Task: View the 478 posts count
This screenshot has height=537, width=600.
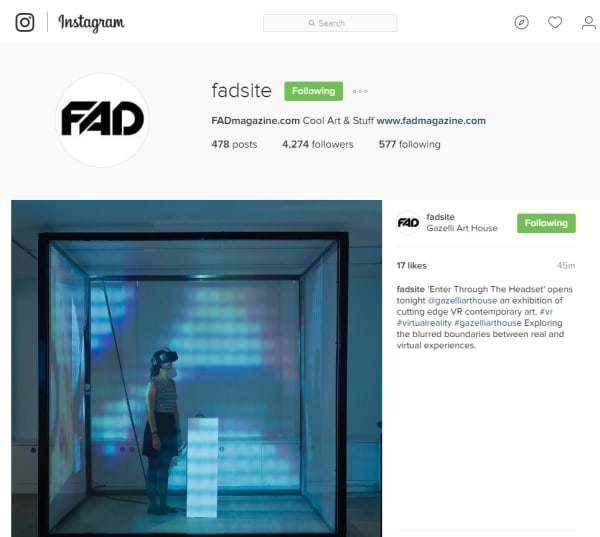Action: pyautogui.click(x=234, y=144)
